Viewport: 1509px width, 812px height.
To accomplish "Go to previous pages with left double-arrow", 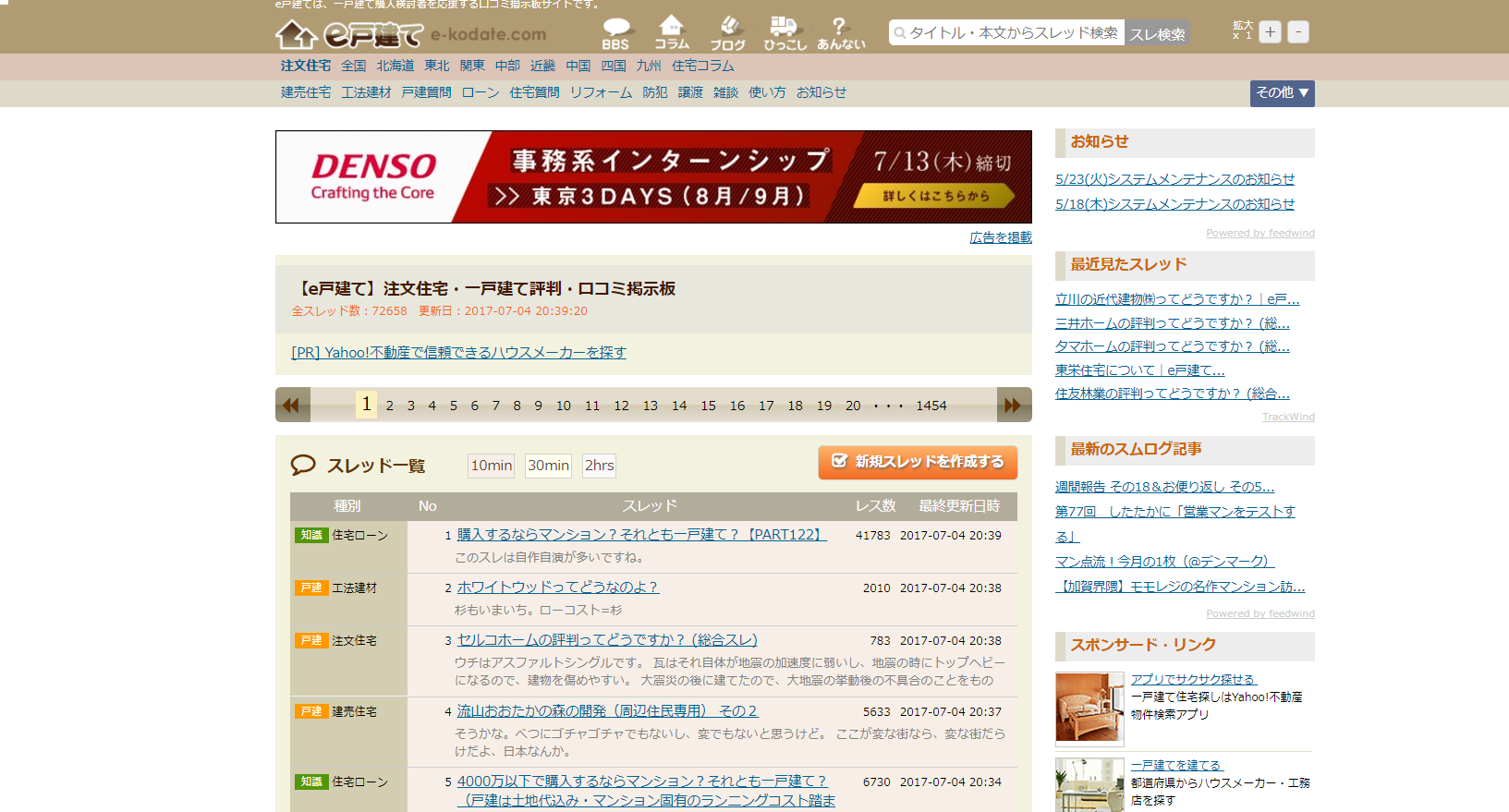I will [292, 406].
